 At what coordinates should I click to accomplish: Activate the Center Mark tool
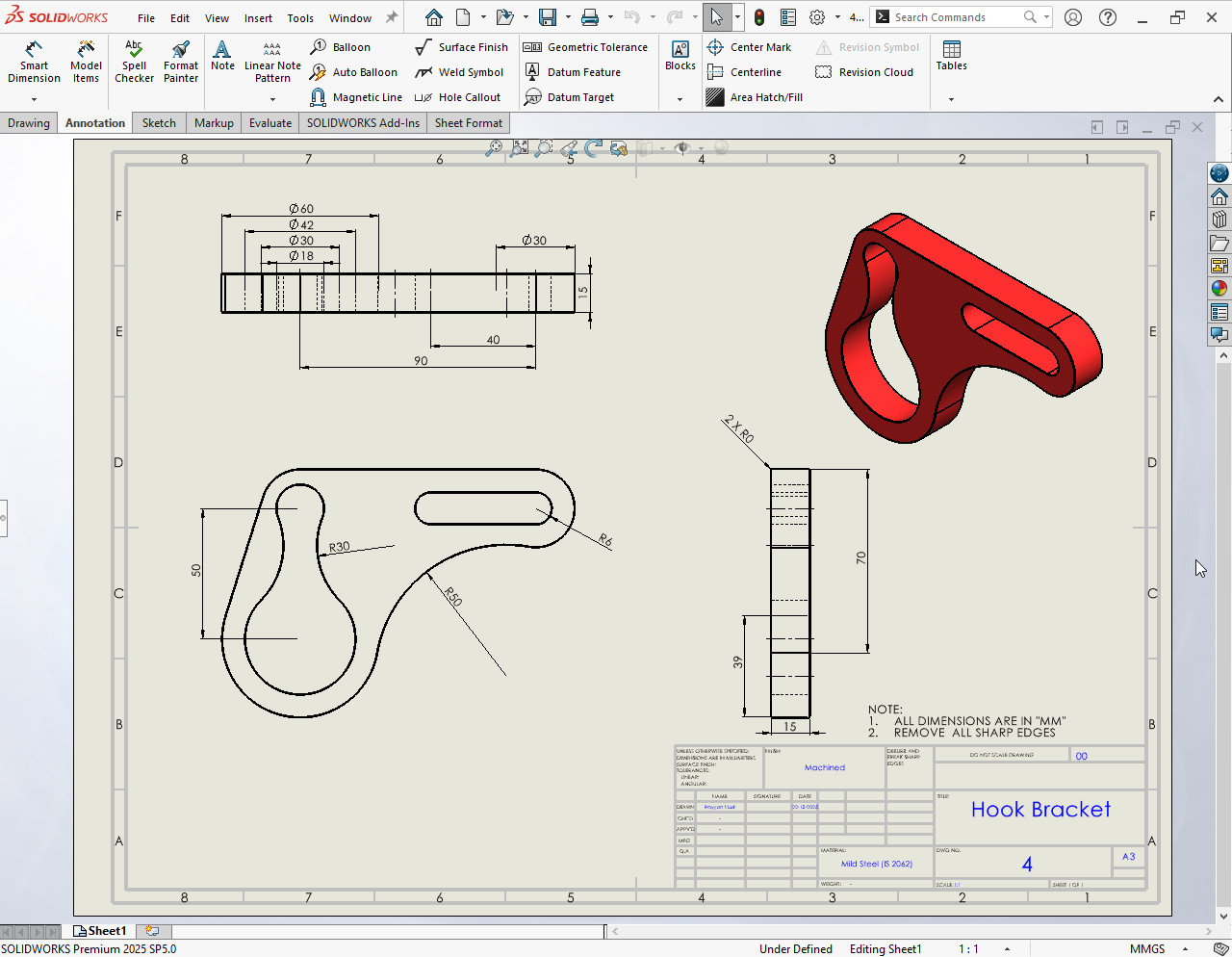(x=749, y=47)
